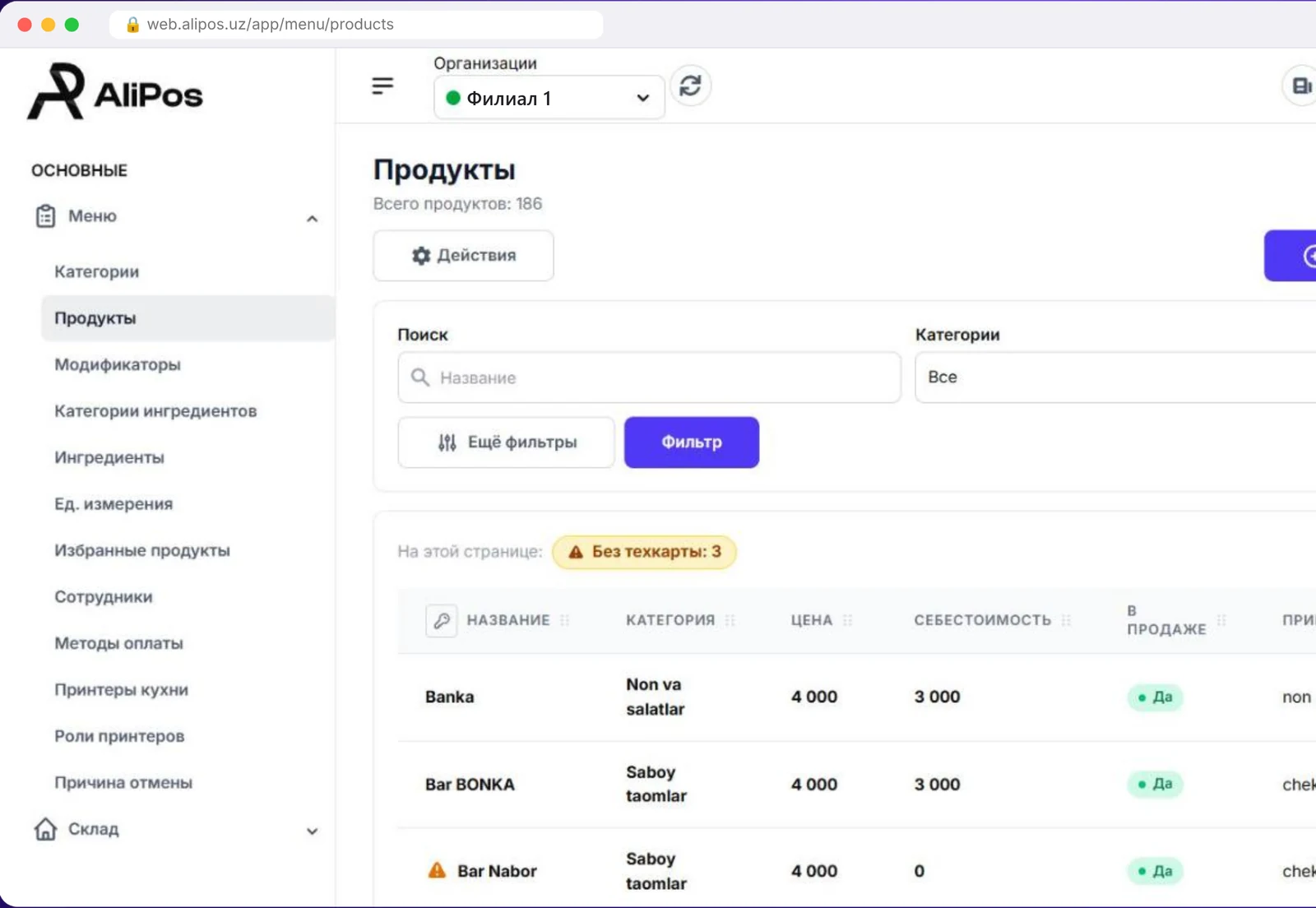Image resolution: width=1316 pixels, height=908 pixels.
Task: Toggle the hamburger sidebar menu icon
Action: (382, 86)
